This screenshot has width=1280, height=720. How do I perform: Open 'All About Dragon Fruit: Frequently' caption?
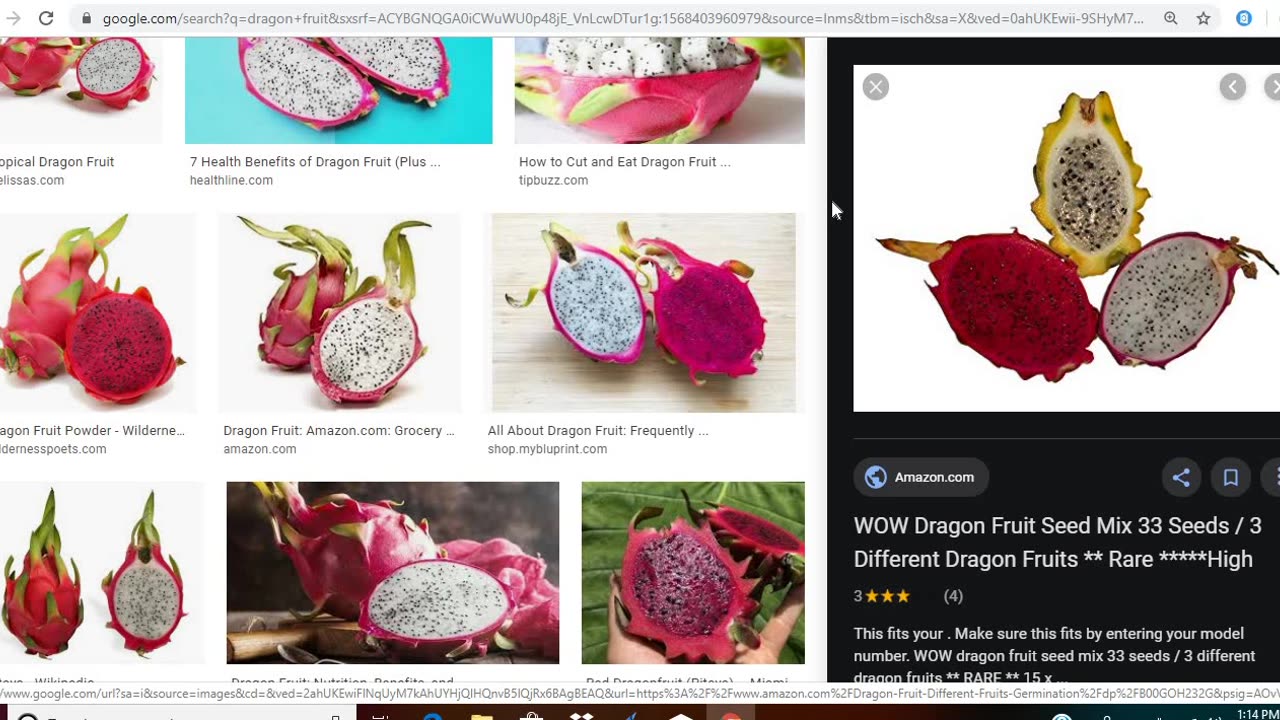[x=598, y=431]
